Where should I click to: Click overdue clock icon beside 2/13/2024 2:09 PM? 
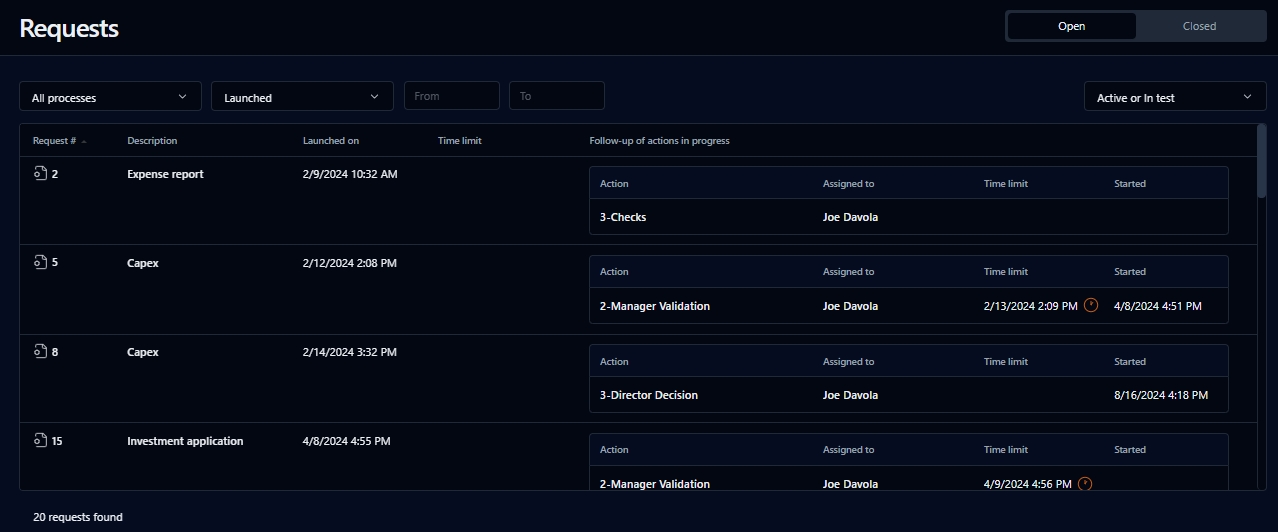(1091, 306)
